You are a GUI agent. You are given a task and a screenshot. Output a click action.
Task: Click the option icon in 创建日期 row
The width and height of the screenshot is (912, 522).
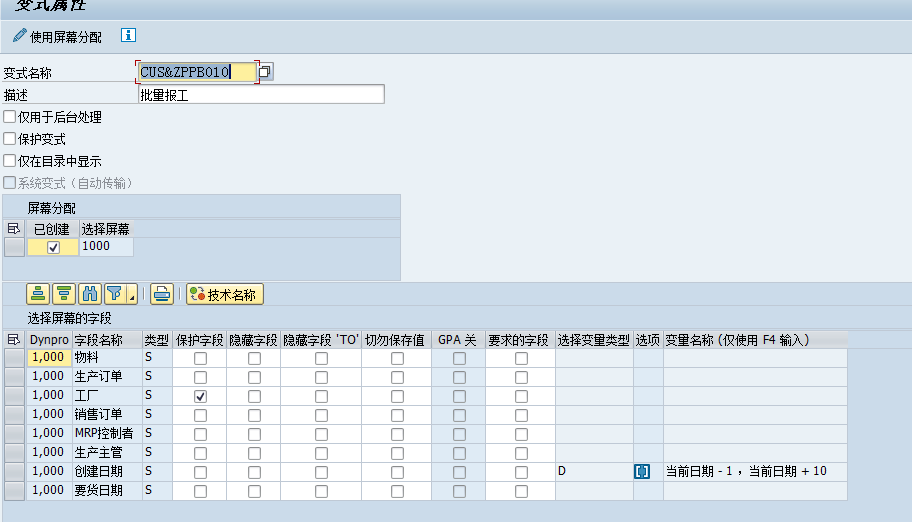[x=642, y=471]
